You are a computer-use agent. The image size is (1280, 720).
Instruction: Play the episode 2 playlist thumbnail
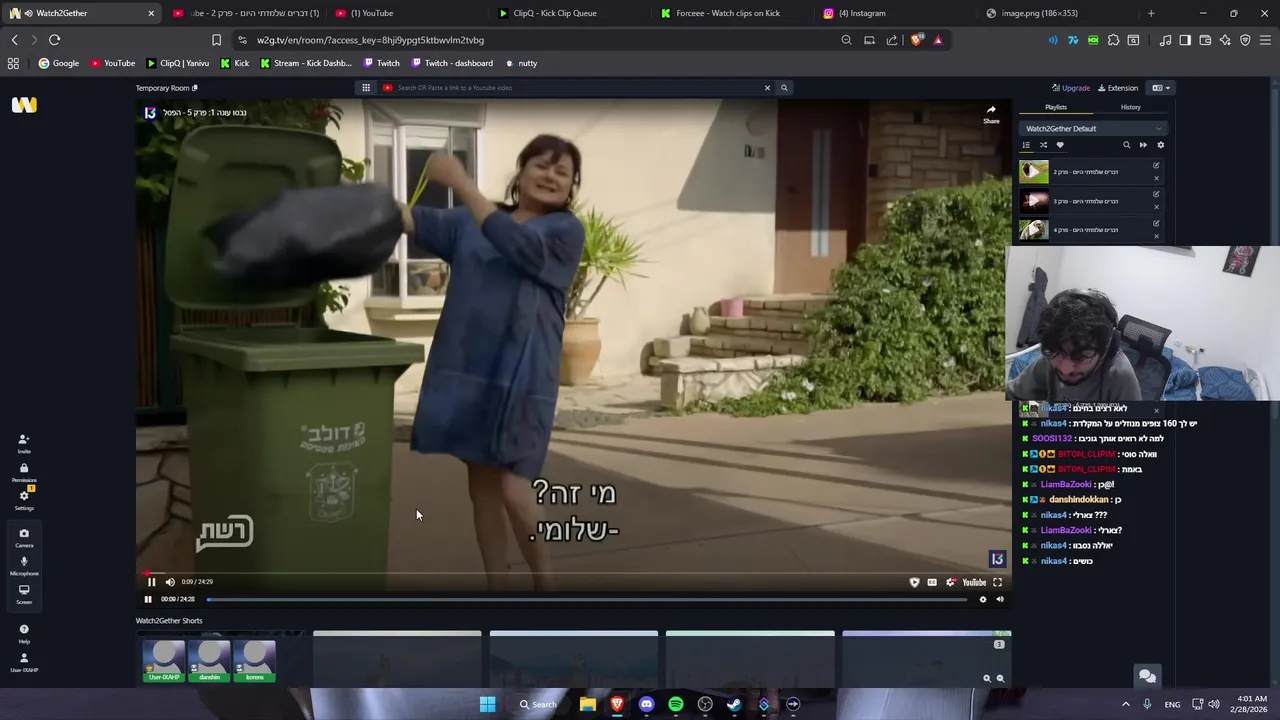click(x=1034, y=172)
